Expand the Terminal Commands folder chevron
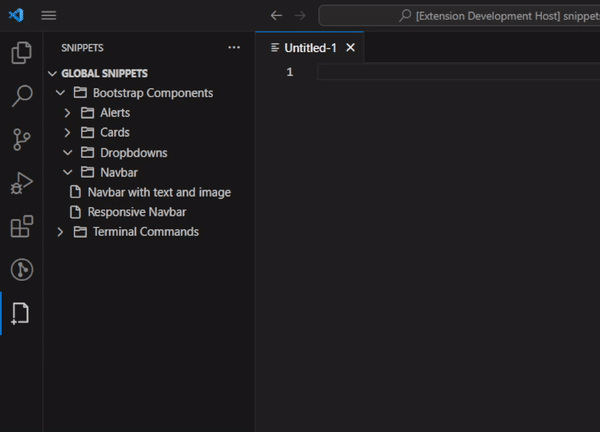Screen dimensions: 600x432 pyautogui.click(x=60, y=232)
